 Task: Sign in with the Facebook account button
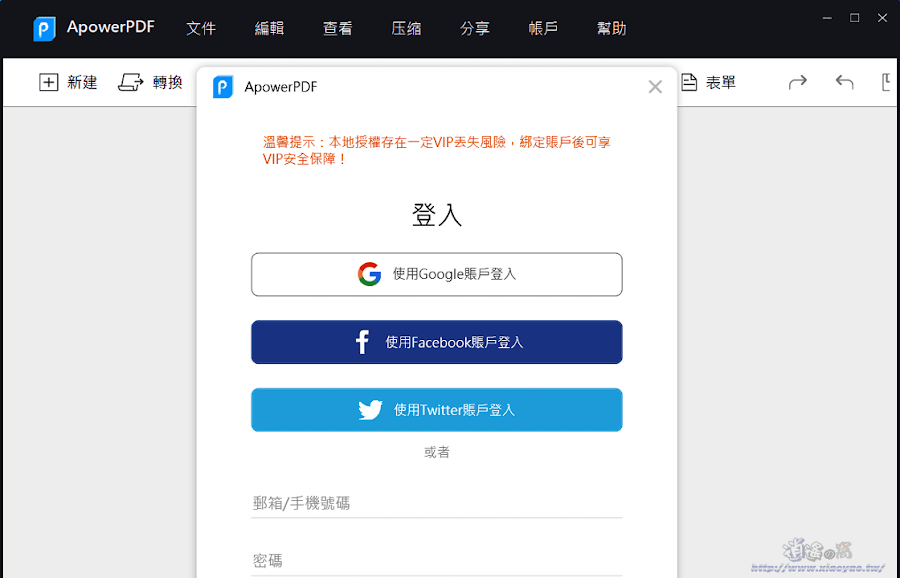(436, 341)
